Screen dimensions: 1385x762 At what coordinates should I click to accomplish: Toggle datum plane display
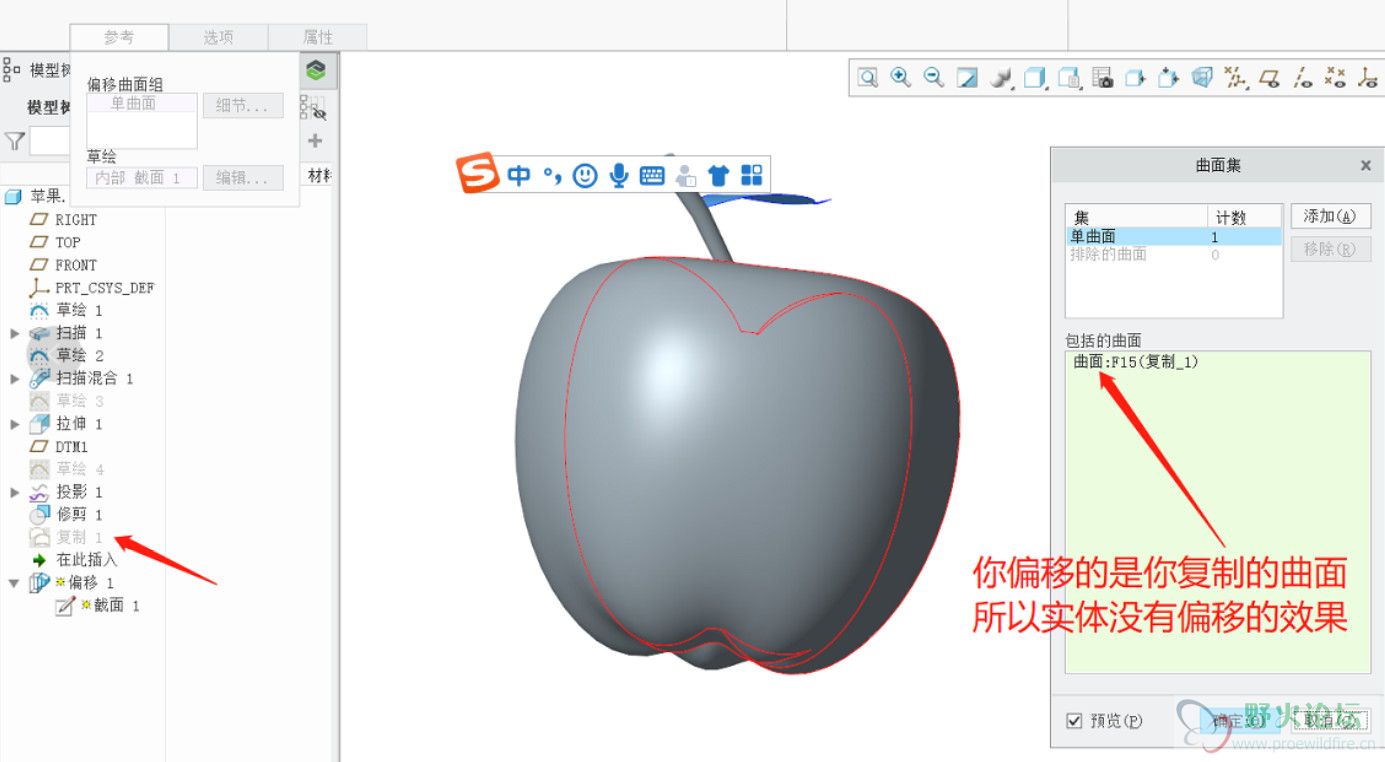click(x=1270, y=78)
